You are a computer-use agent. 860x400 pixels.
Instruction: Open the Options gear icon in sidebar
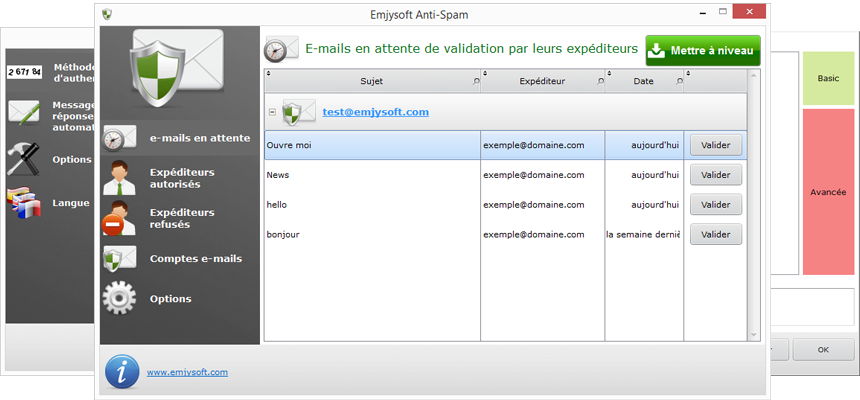(x=120, y=299)
